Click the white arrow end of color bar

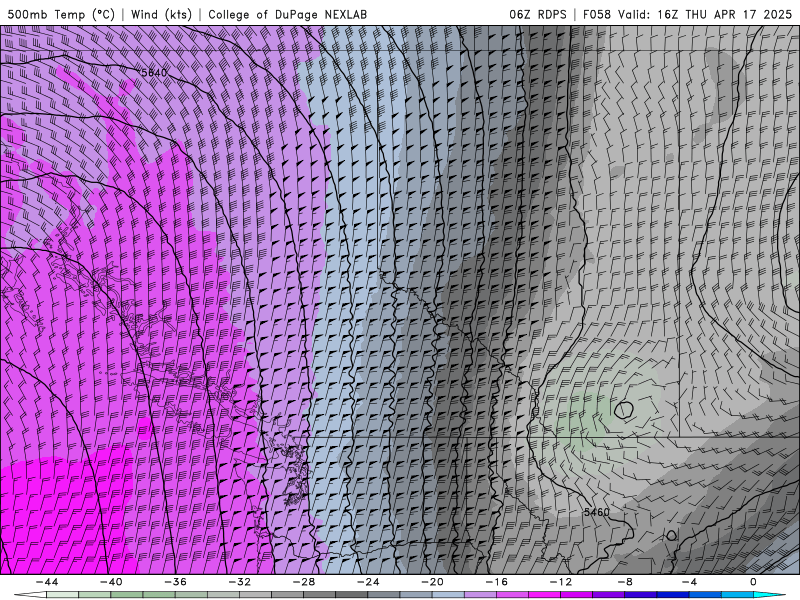(x=30, y=595)
